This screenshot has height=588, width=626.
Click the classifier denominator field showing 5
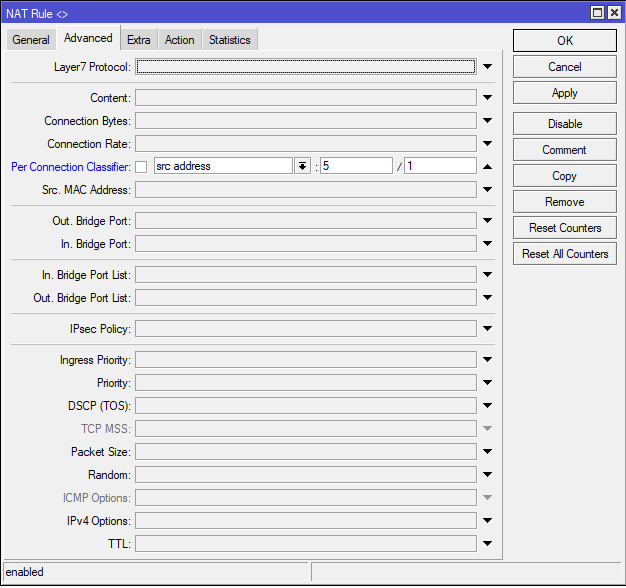pos(356,166)
